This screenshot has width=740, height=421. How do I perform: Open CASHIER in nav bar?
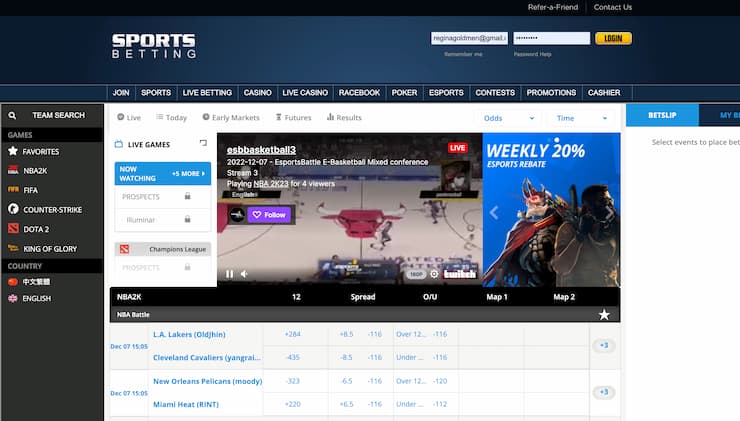pyautogui.click(x=604, y=93)
